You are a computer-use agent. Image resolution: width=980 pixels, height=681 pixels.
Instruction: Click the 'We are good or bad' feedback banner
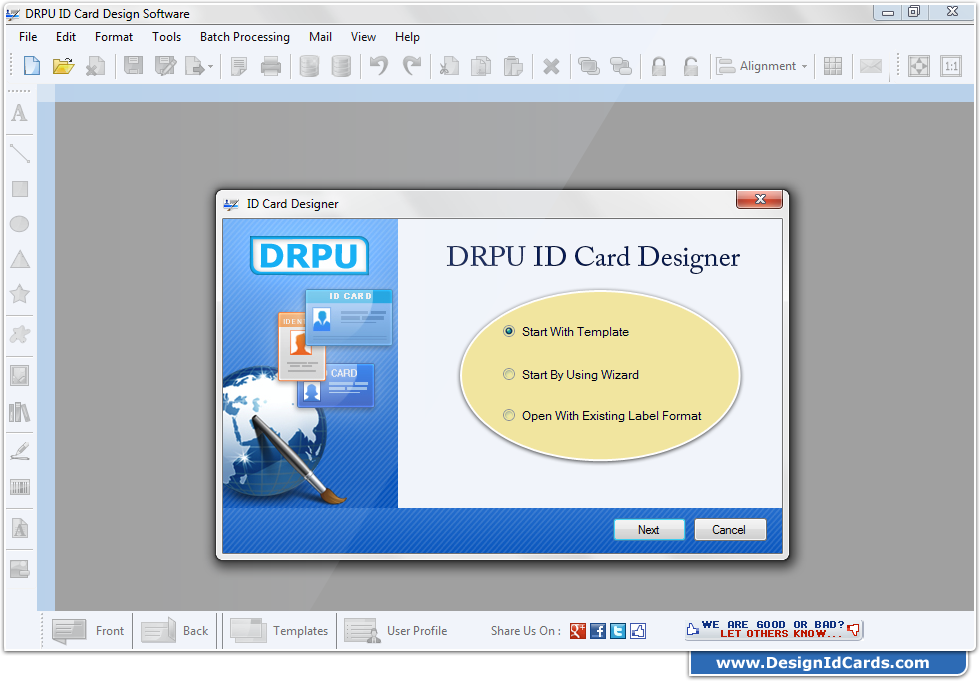(x=774, y=630)
